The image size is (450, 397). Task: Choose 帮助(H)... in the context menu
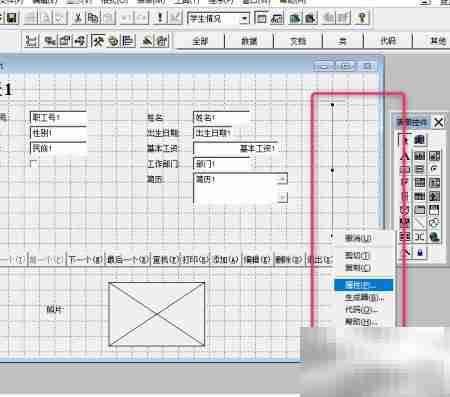[x=364, y=322]
